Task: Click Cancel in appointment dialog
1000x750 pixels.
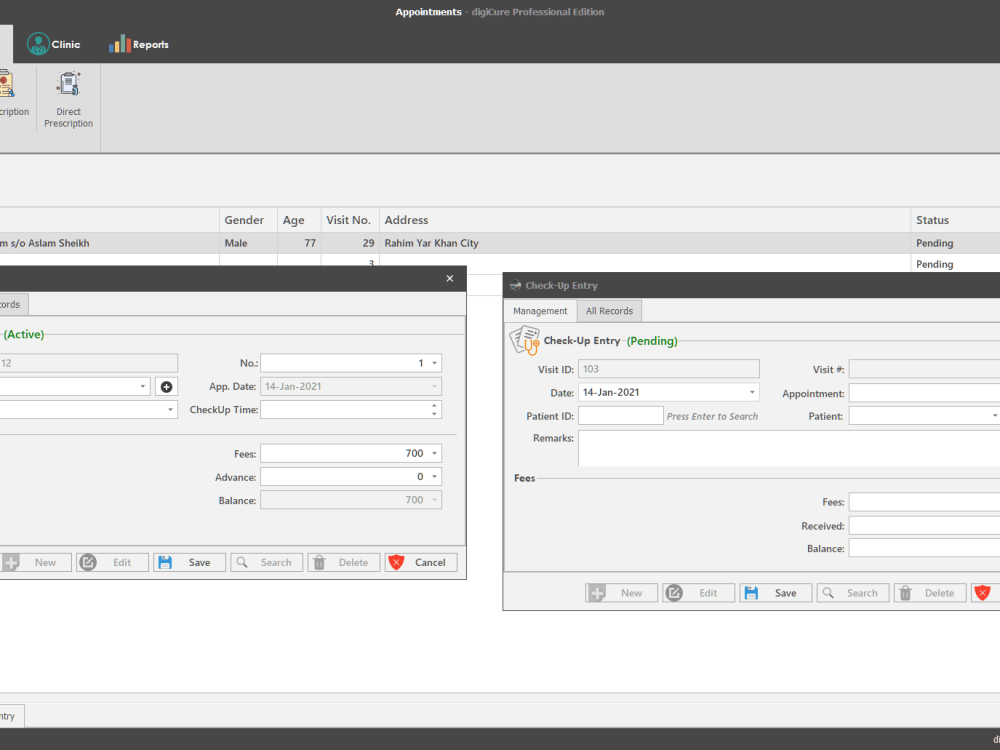Action: point(421,562)
